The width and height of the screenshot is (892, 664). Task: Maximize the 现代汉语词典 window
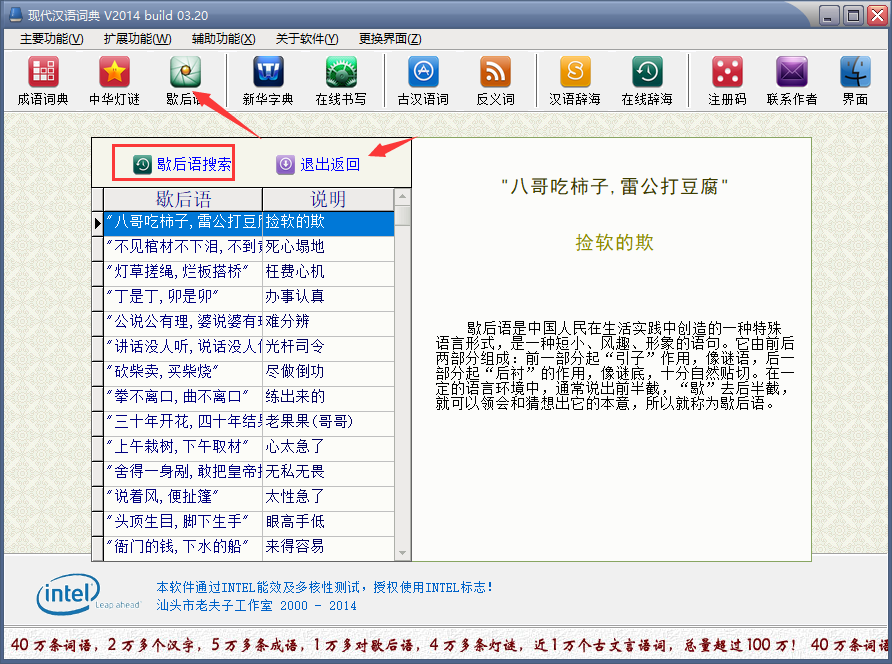[x=853, y=15]
